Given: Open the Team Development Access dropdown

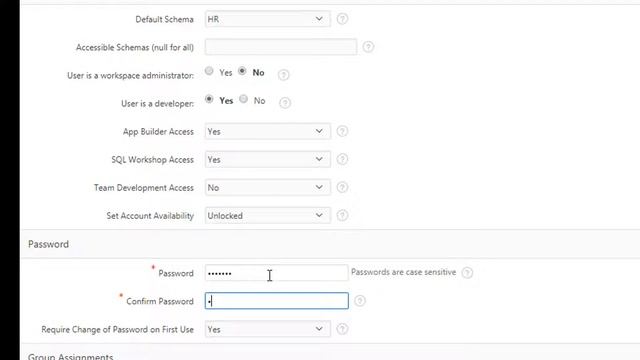Looking at the screenshot, I should point(267,188).
